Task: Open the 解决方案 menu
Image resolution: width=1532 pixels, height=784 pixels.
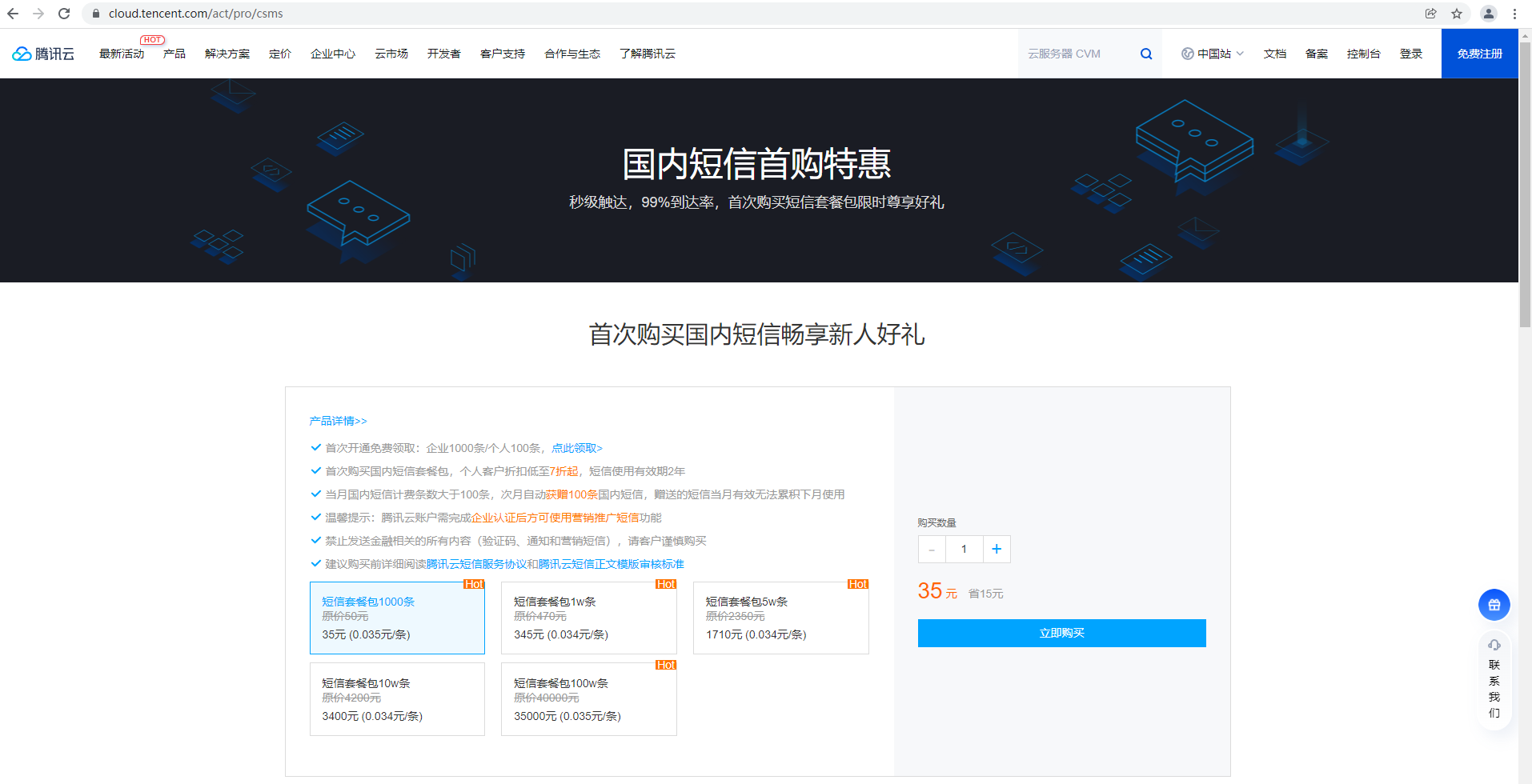Action: [x=227, y=54]
